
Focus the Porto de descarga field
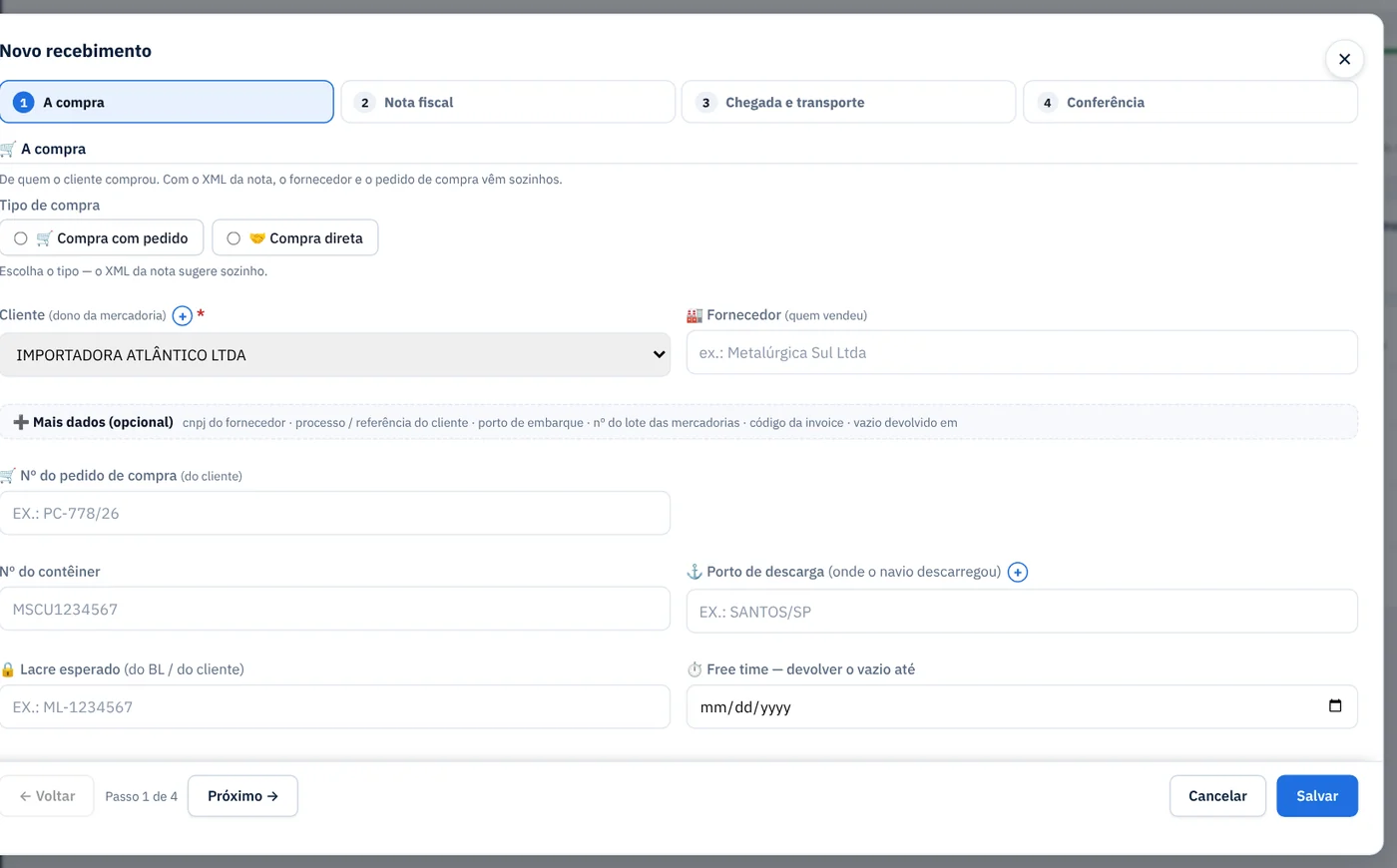tap(1022, 612)
